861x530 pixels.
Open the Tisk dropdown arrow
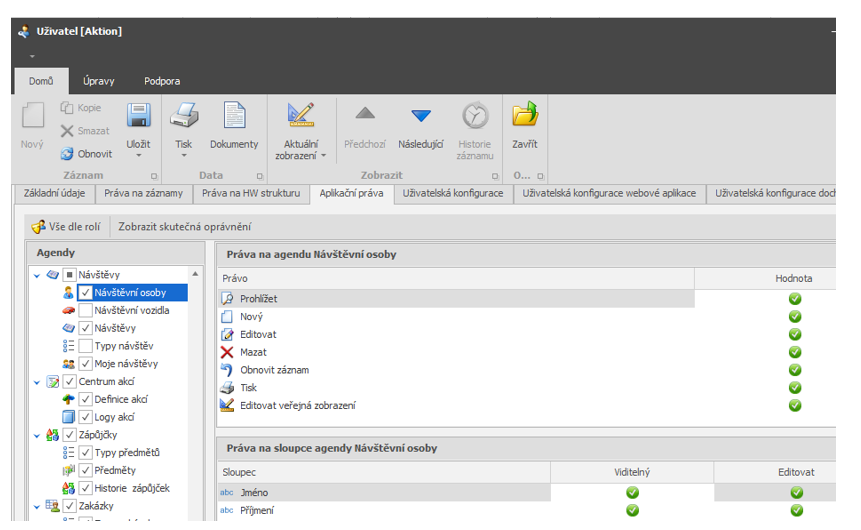click(x=184, y=155)
